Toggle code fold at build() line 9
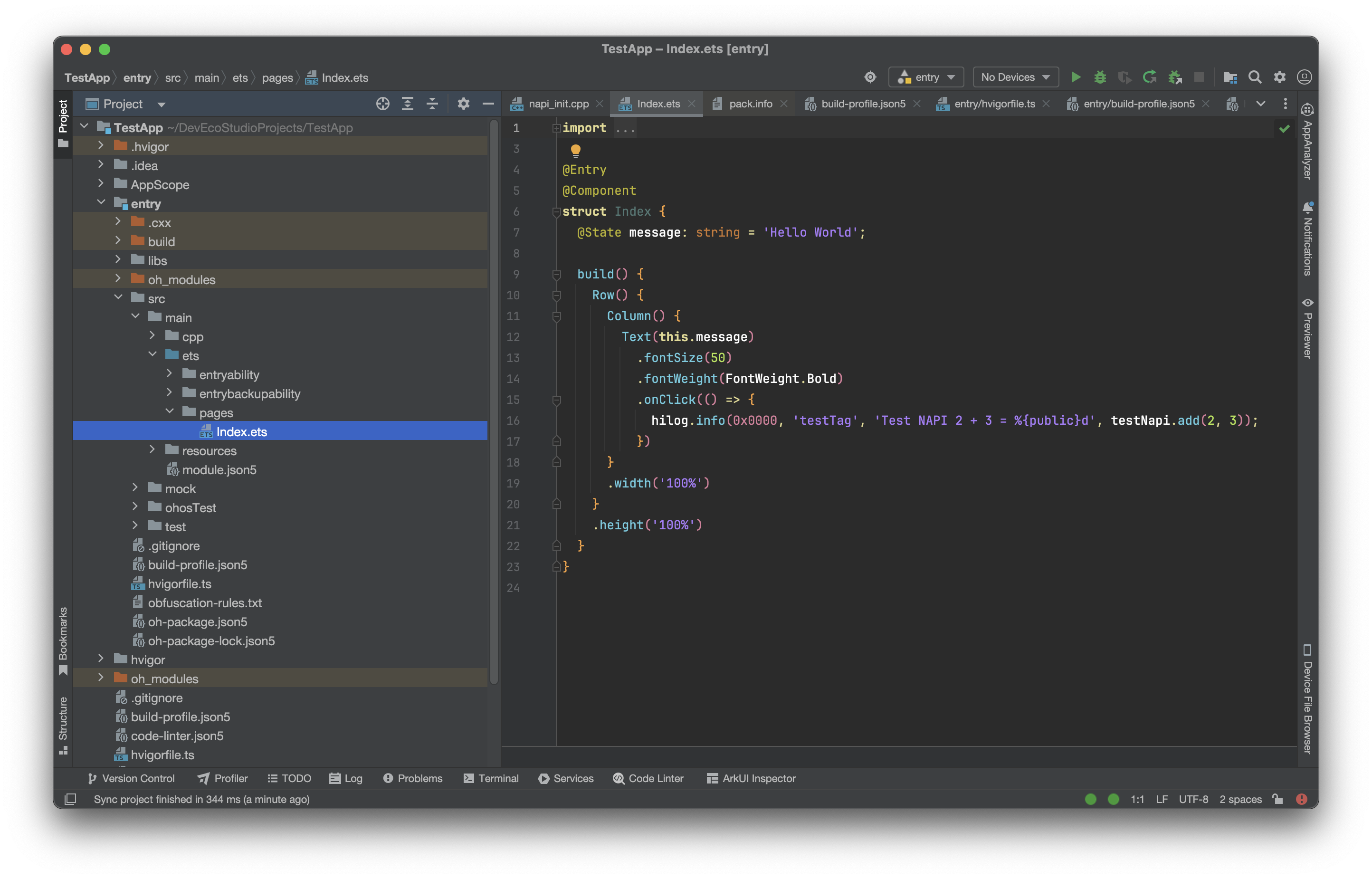1372x879 pixels. coord(556,275)
